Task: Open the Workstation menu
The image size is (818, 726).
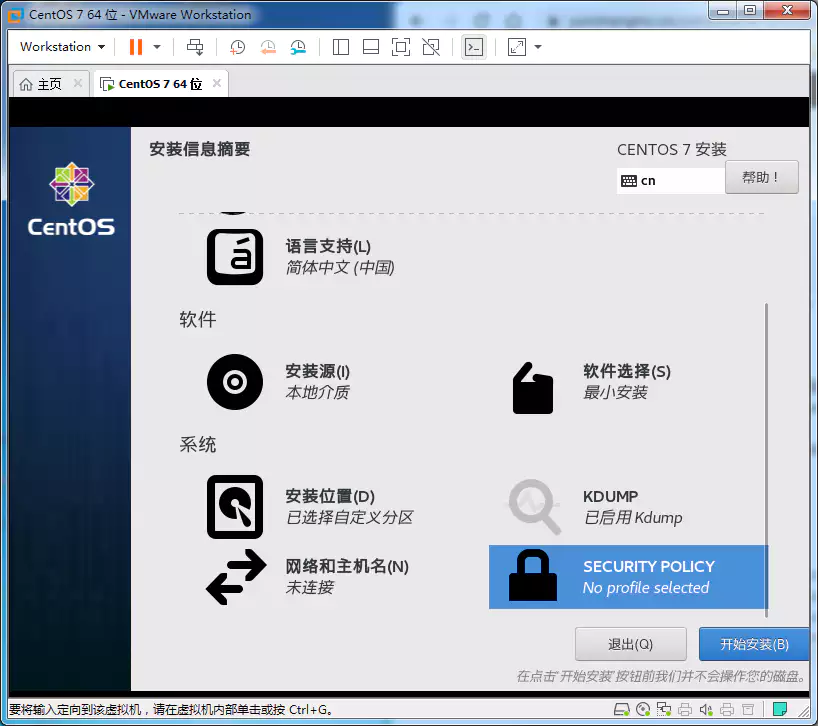Action: pos(60,47)
